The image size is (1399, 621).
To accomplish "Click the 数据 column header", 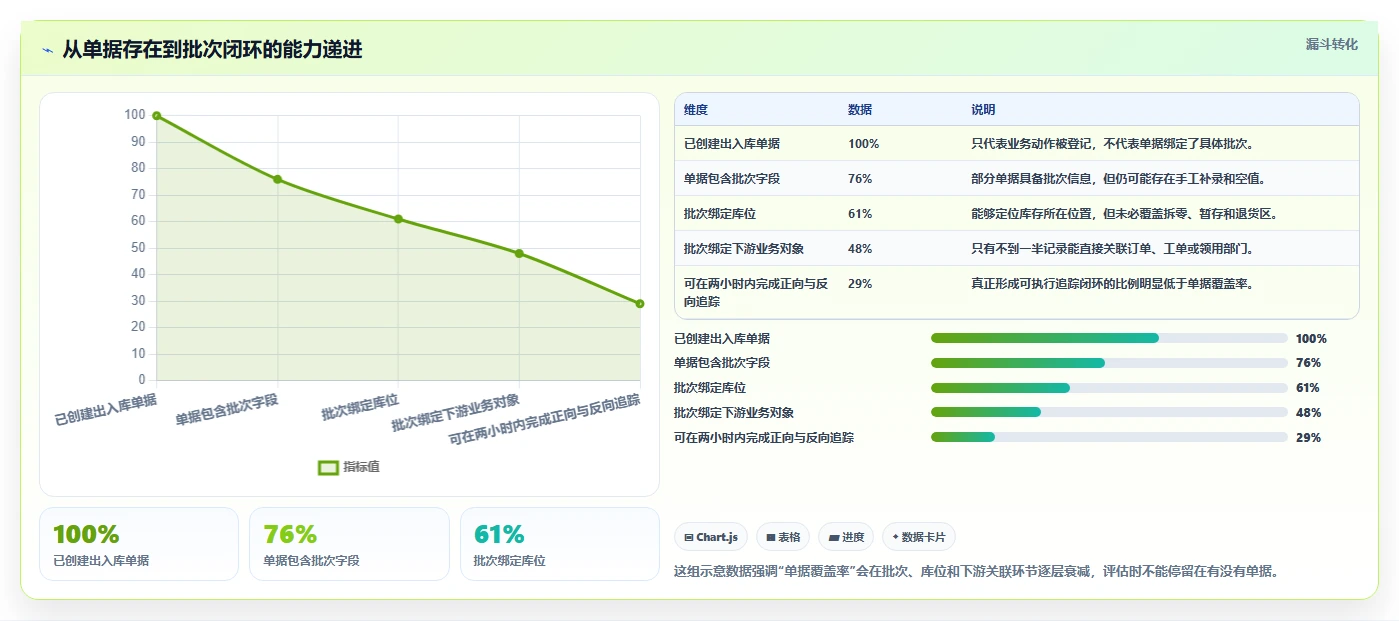I will (x=860, y=110).
